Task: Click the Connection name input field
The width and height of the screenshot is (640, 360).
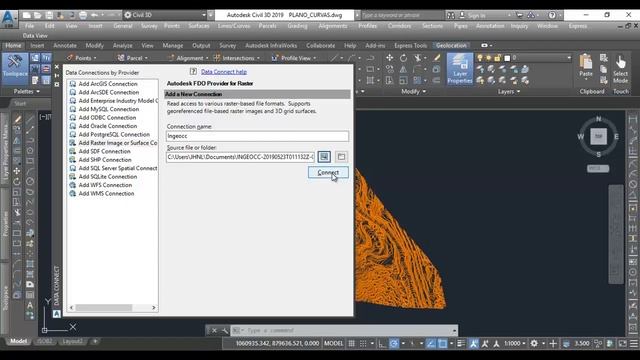Action: (x=258, y=136)
